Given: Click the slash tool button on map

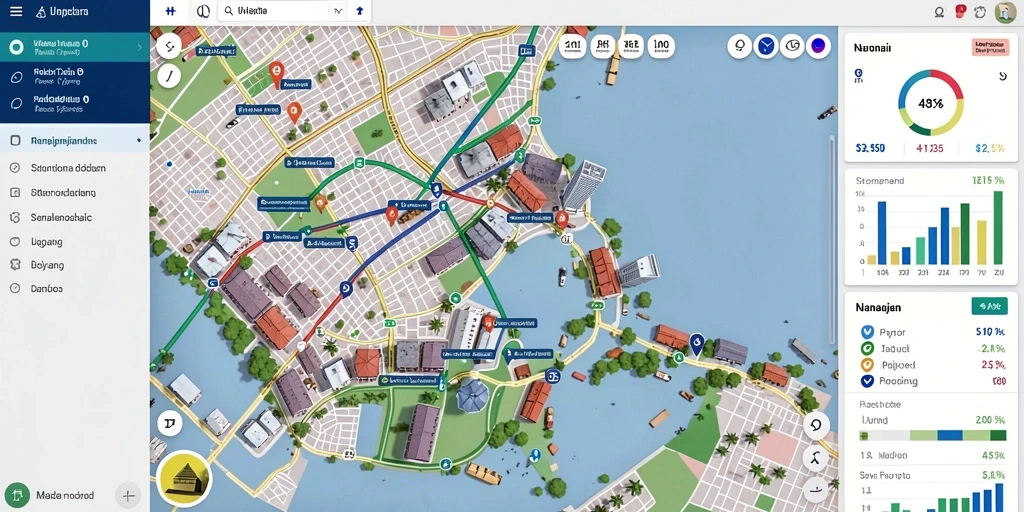Looking at the screenshot, I should click(169, 76).
